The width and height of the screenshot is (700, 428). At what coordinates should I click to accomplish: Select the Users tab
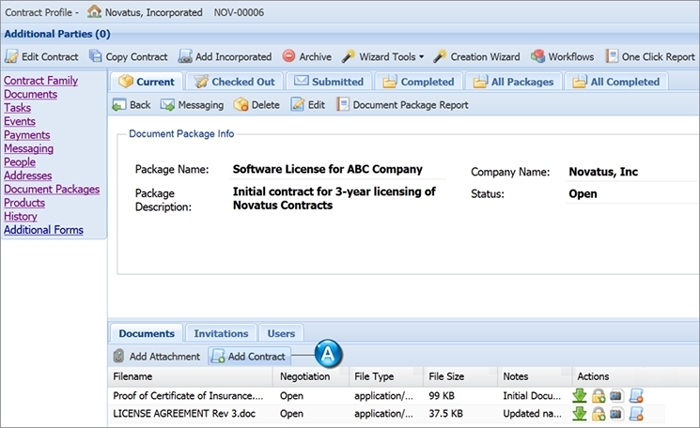click(x=281, y=333)
